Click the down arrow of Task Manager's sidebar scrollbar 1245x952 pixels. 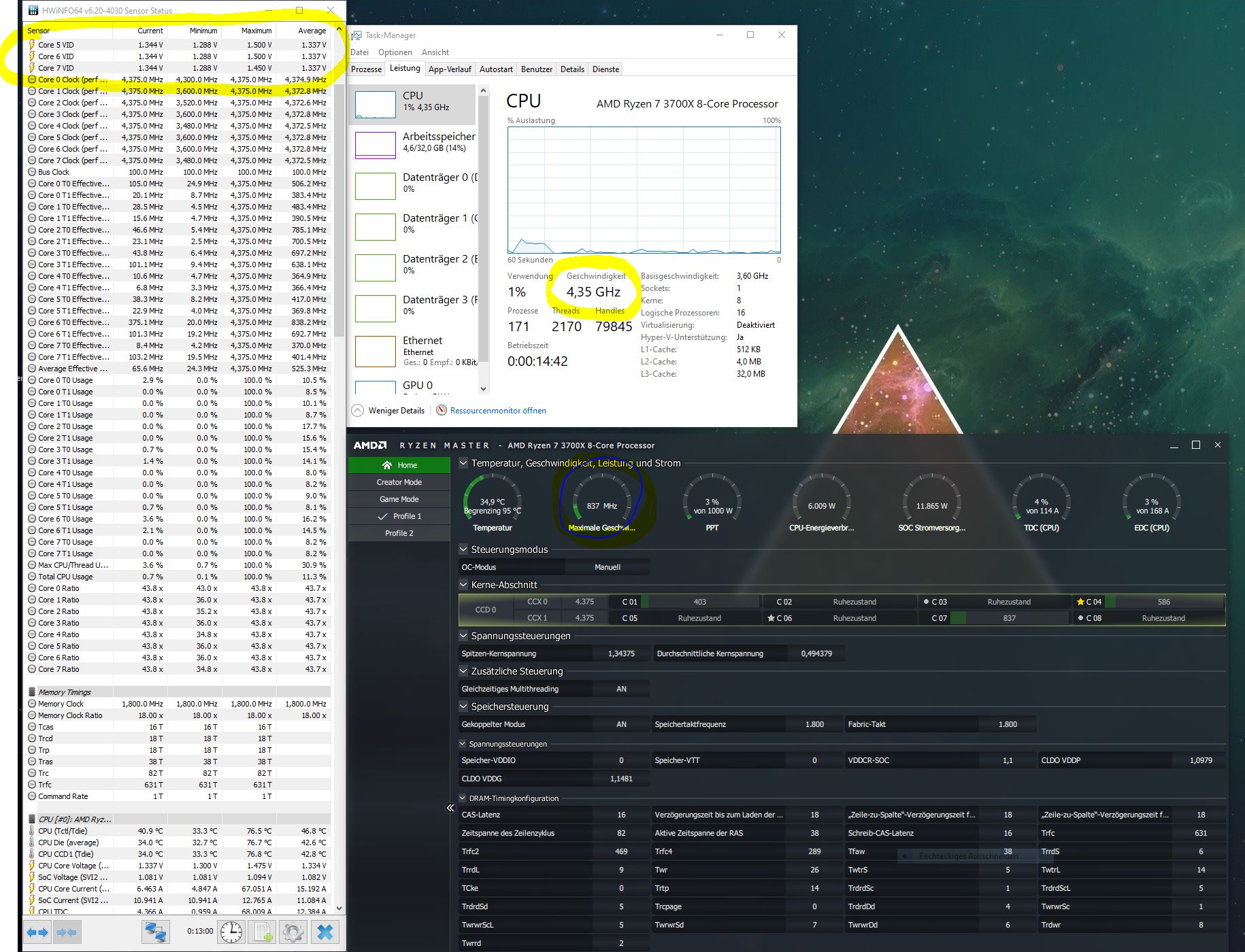coord(484,389)
